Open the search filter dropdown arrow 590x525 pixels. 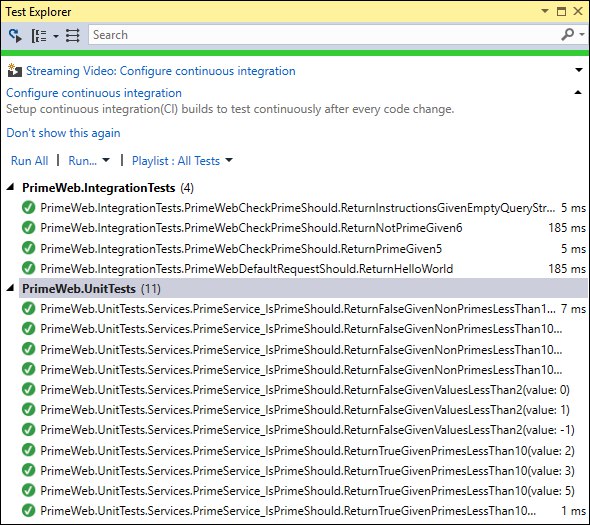582,35
